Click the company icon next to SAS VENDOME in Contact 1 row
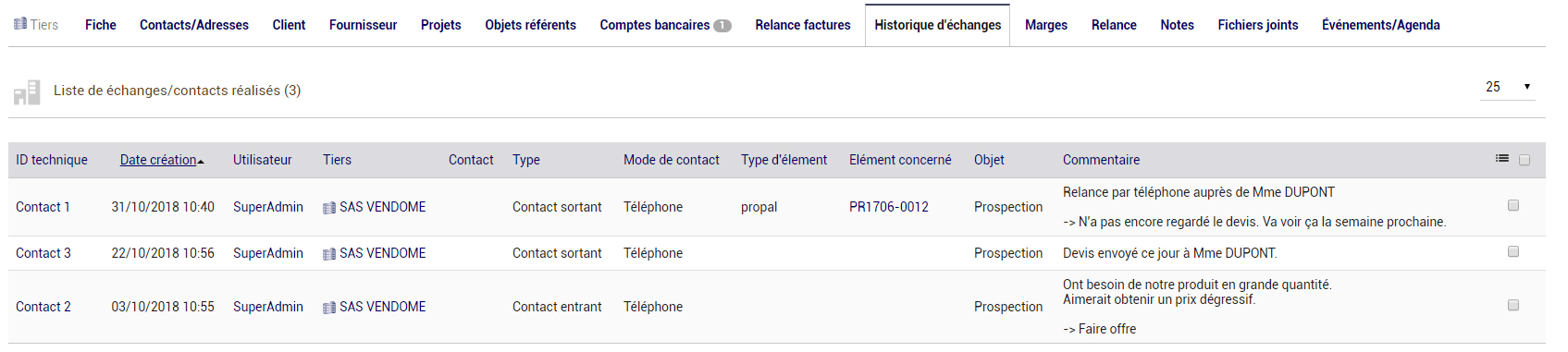Screen dimensions: 1568x352 tap(329, 208)
